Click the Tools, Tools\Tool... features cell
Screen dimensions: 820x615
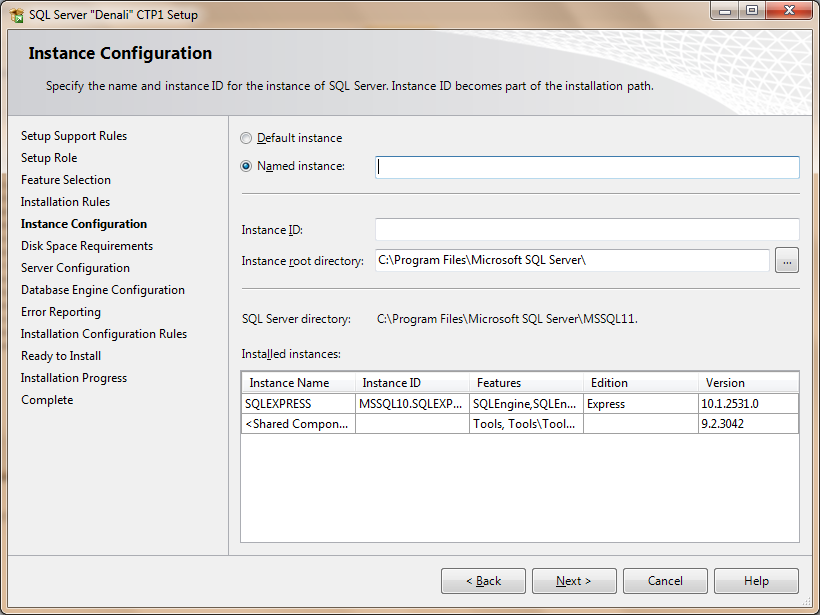[526, 424]
